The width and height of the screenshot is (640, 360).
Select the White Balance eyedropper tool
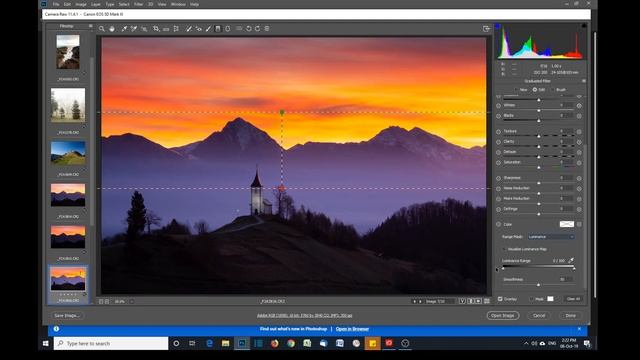tap(124, 29)
